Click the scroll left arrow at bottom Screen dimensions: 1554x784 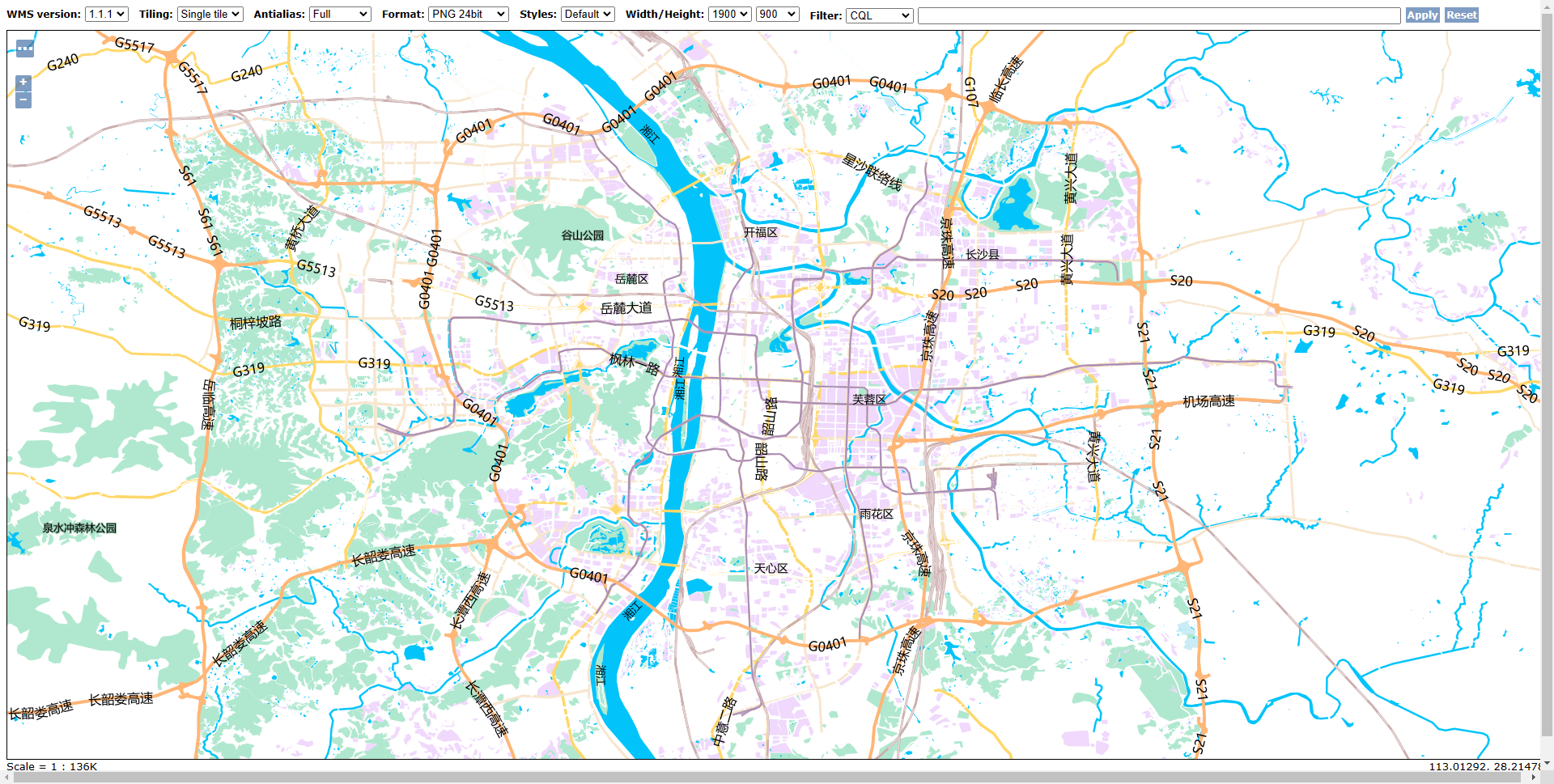click(7, 778)
